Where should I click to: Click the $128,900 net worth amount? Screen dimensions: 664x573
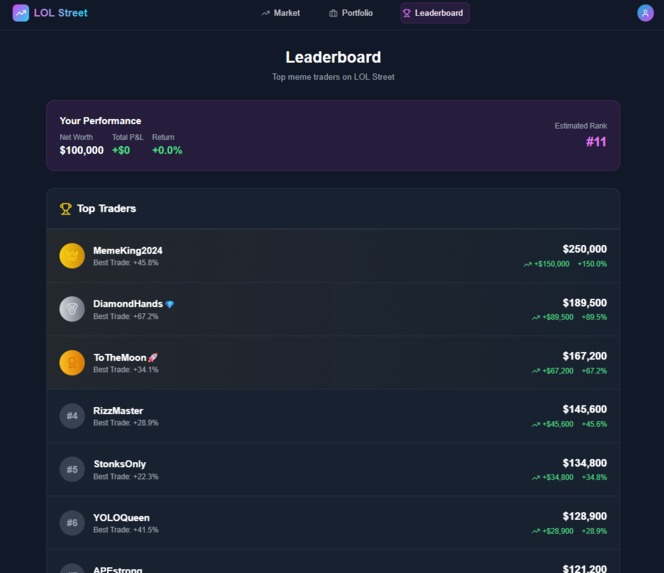pos(585,516)
